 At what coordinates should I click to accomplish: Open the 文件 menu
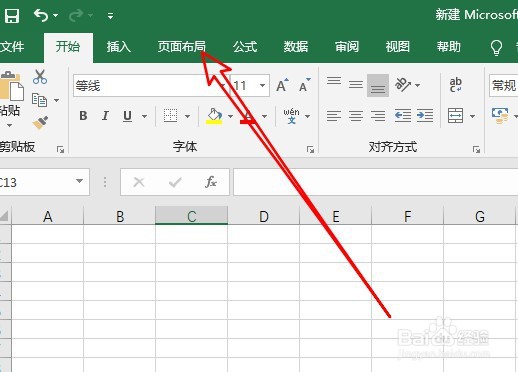click(12, 47)
